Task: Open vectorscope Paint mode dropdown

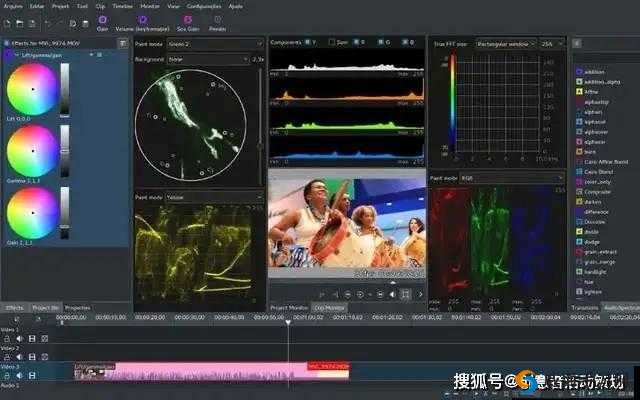Action: 215,44
